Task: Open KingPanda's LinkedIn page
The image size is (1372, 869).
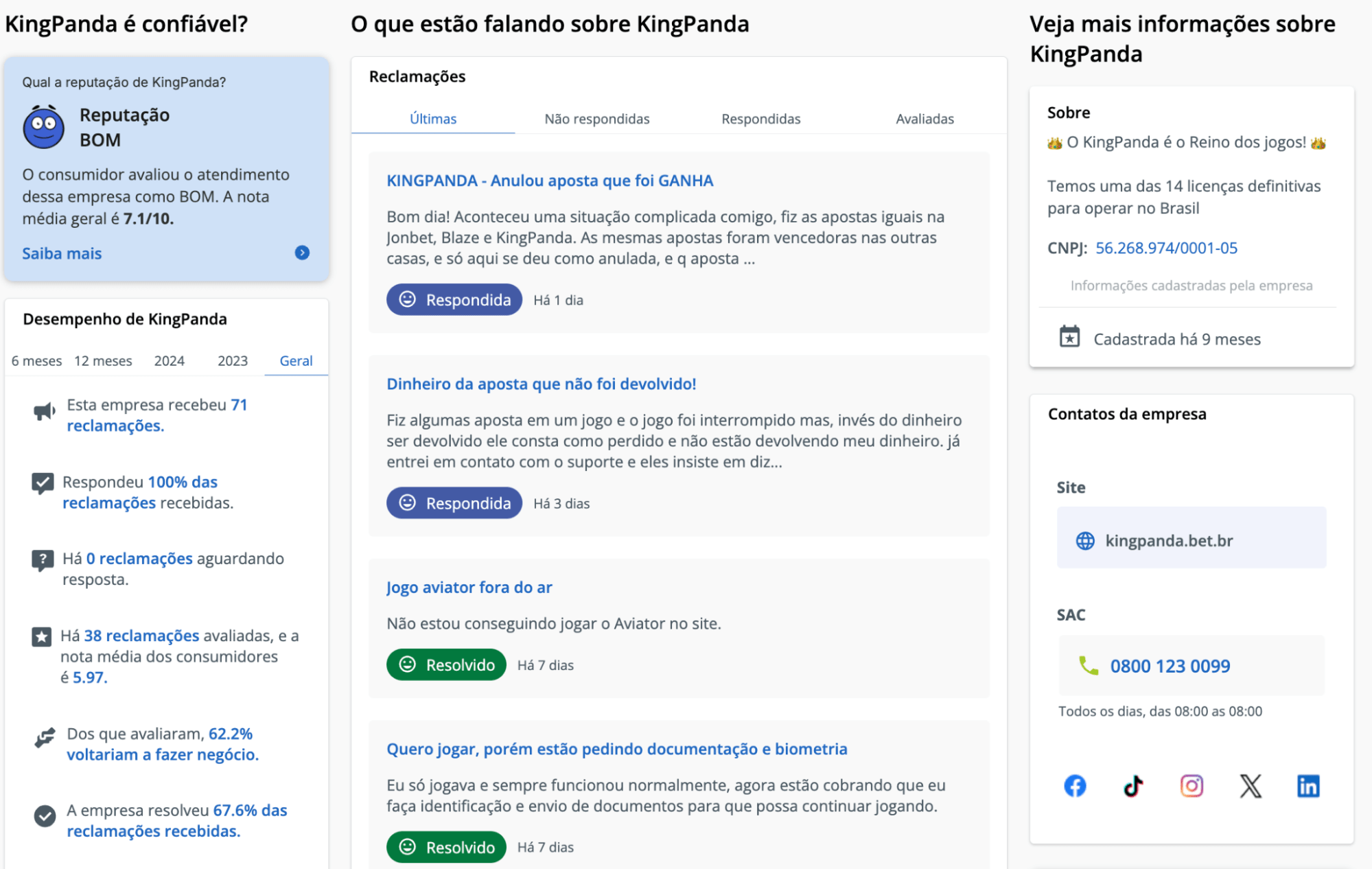Action: [x=1308, y=785]
